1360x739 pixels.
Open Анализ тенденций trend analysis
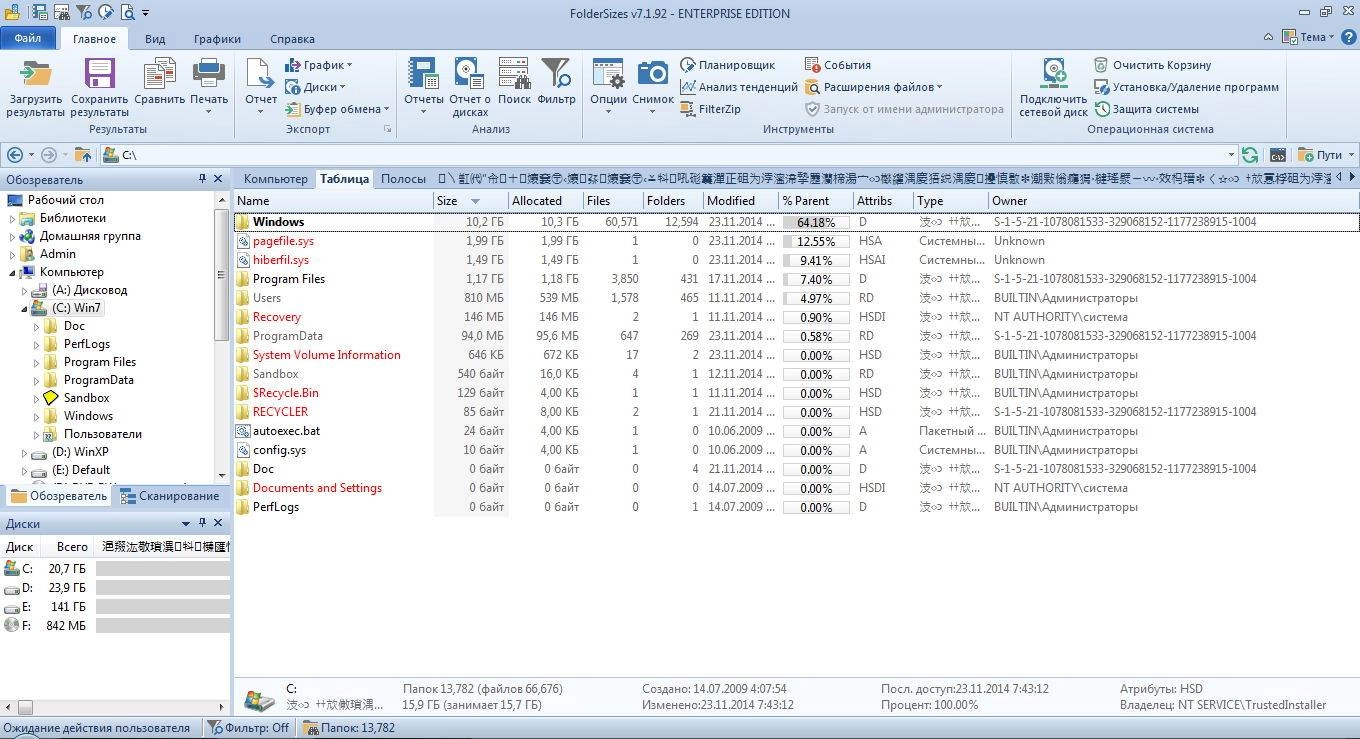pos(739,87)
